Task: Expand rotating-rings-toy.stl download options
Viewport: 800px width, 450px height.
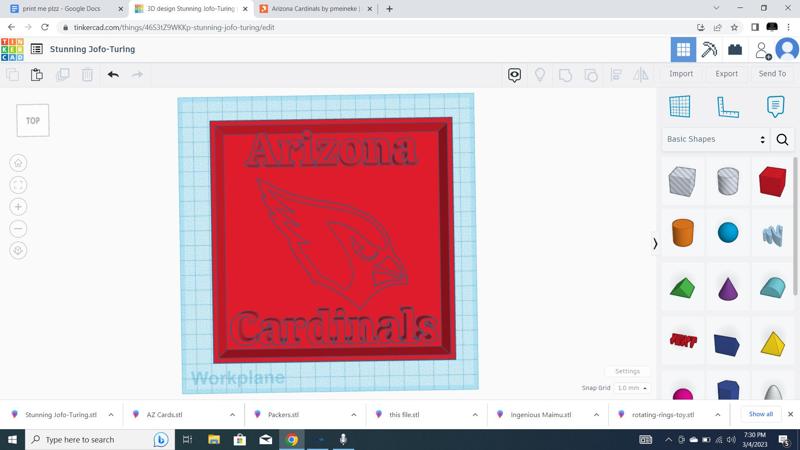Action: (x=717, y=415)
